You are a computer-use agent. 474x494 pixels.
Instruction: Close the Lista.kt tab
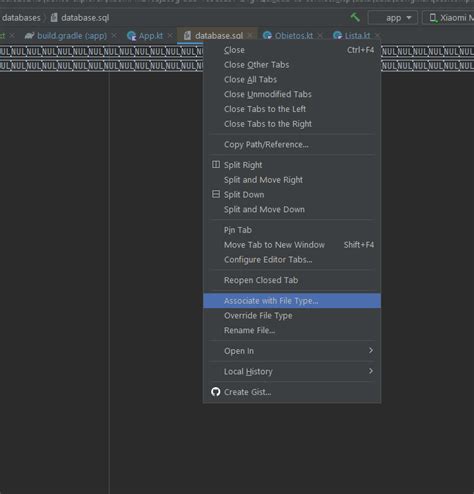[x=377, y=35]
